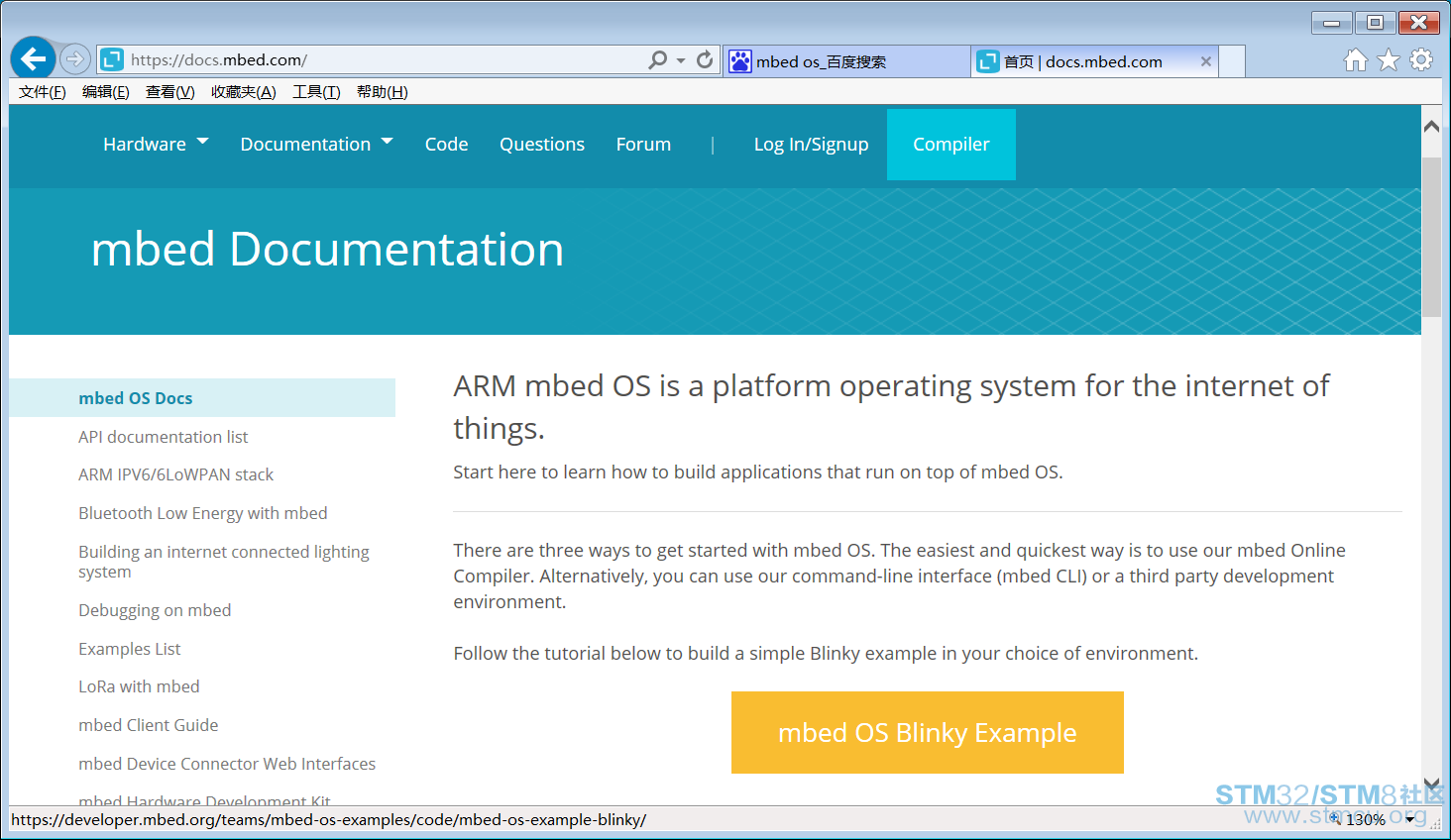Screen dimensions: 1451x840
Task: Open browser Tools gear icon
Action: point(1421,59)
